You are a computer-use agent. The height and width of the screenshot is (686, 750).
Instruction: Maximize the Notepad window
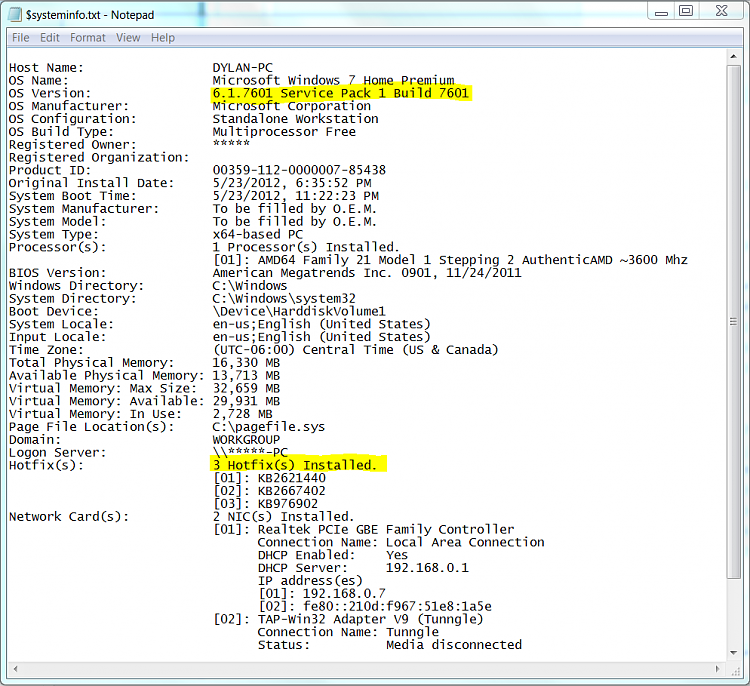pyautogui.click(x=686, y=11)
